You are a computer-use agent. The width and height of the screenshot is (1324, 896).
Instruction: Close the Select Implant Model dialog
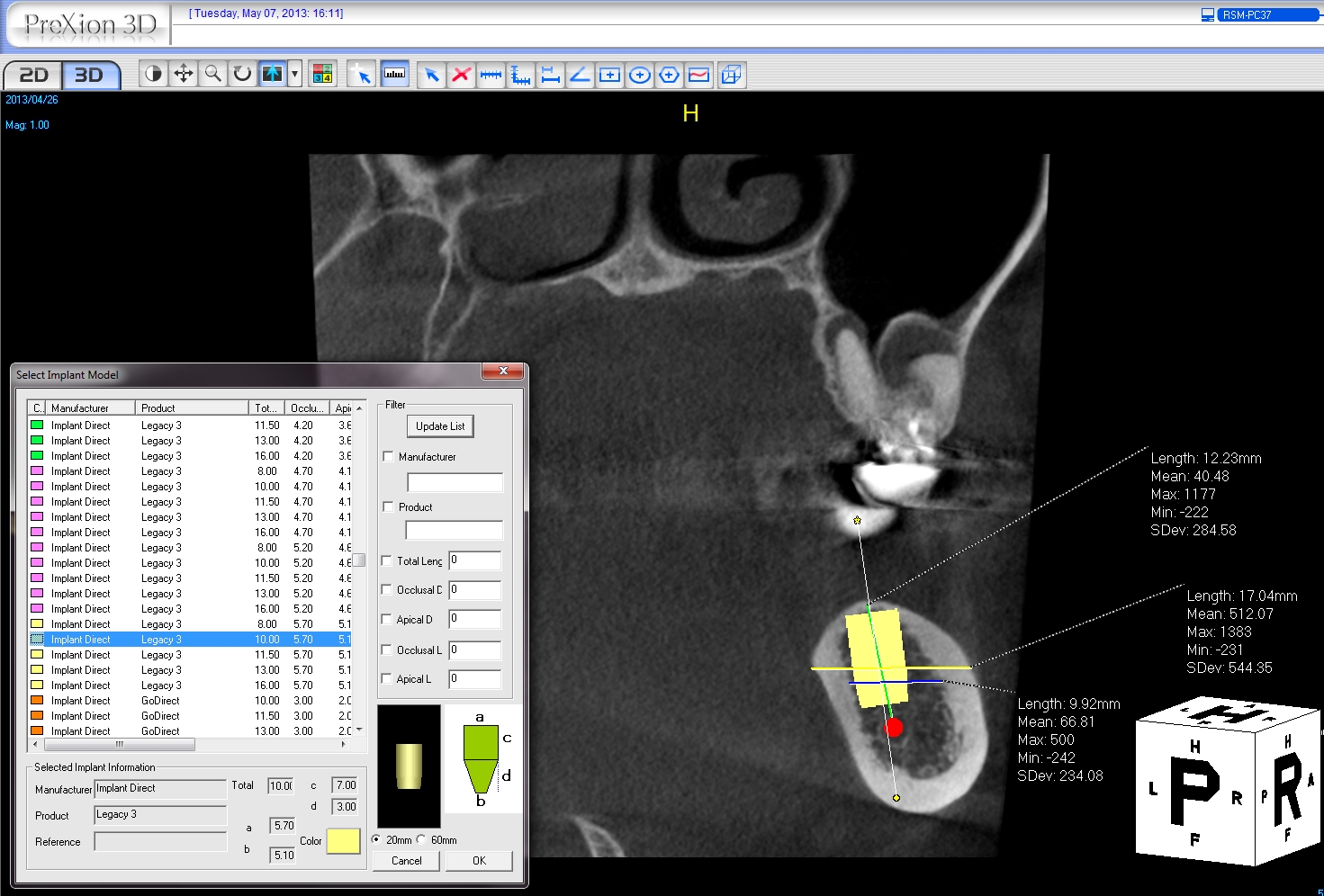click(503, 371)
